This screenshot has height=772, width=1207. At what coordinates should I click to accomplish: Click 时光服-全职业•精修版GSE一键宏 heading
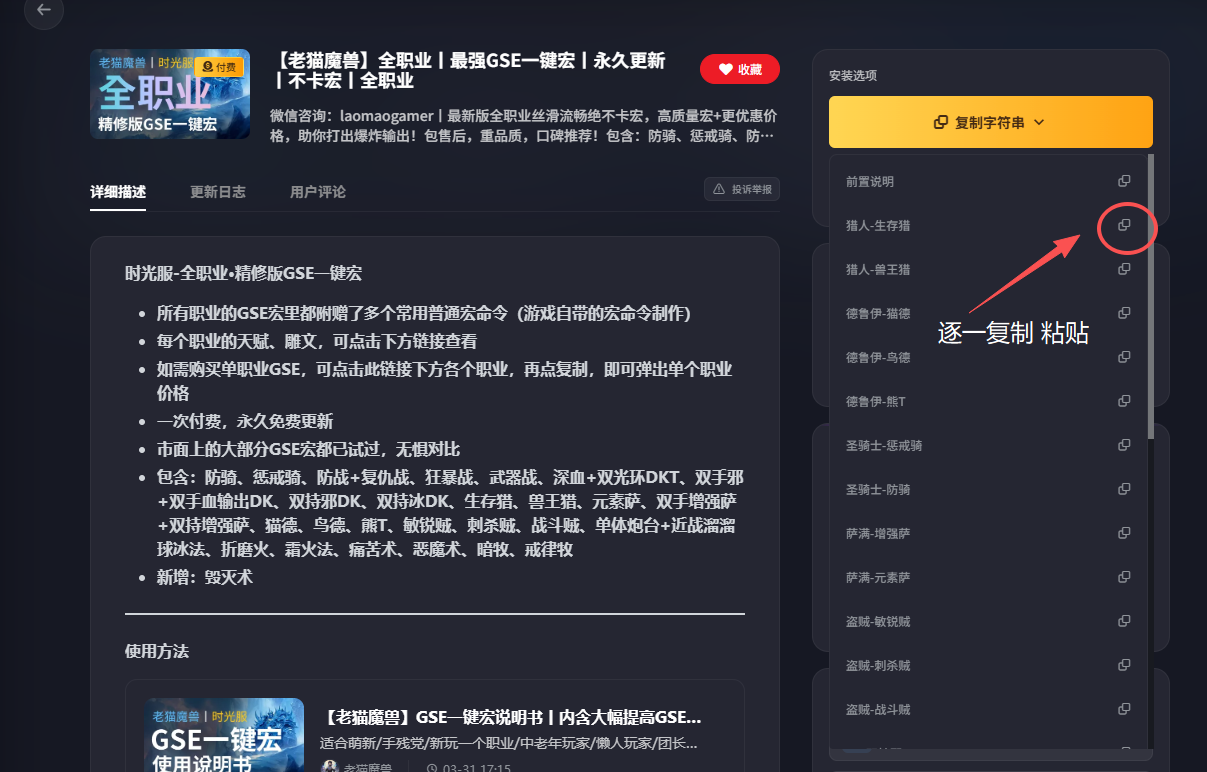click(243, 273)
